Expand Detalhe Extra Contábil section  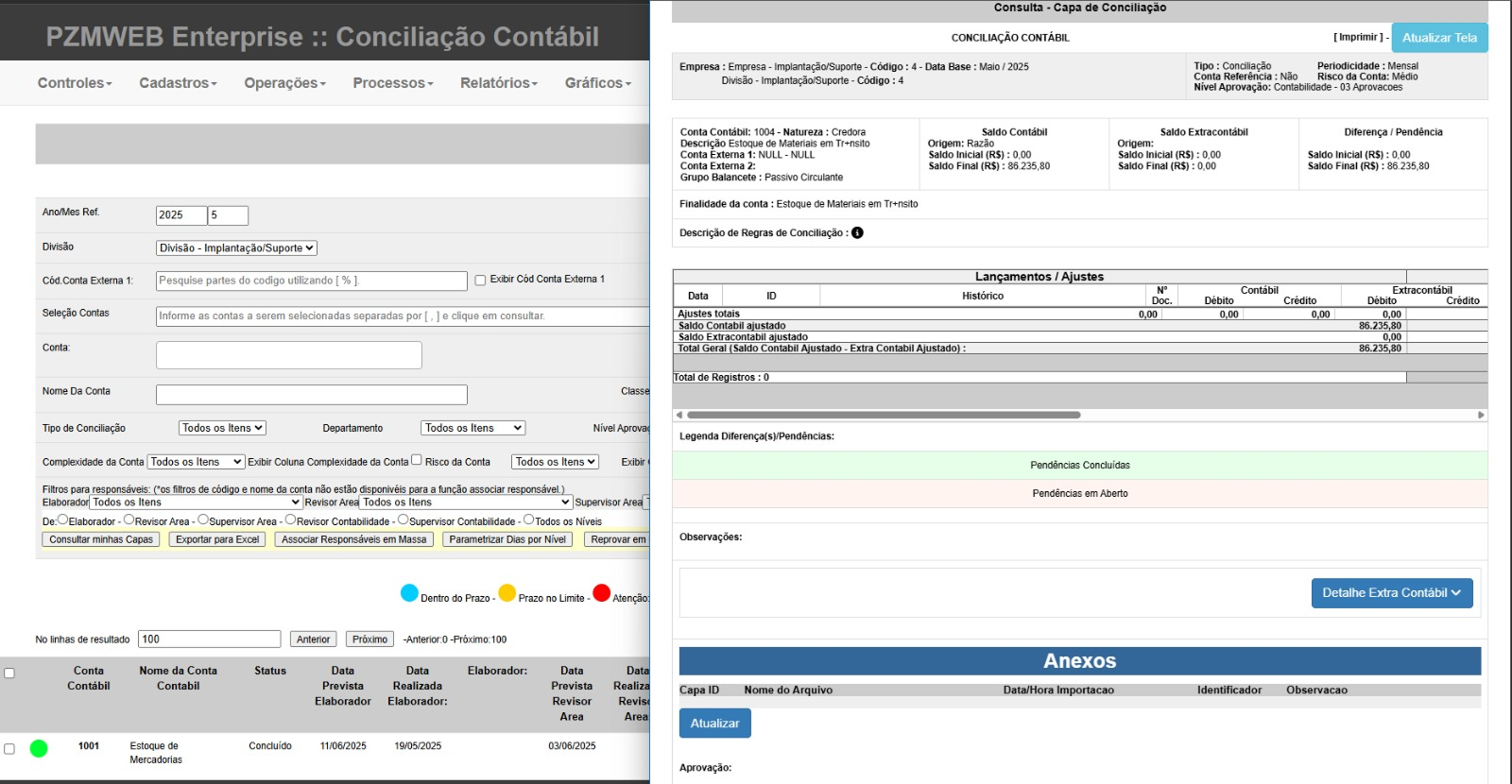tap(1391, 593)
